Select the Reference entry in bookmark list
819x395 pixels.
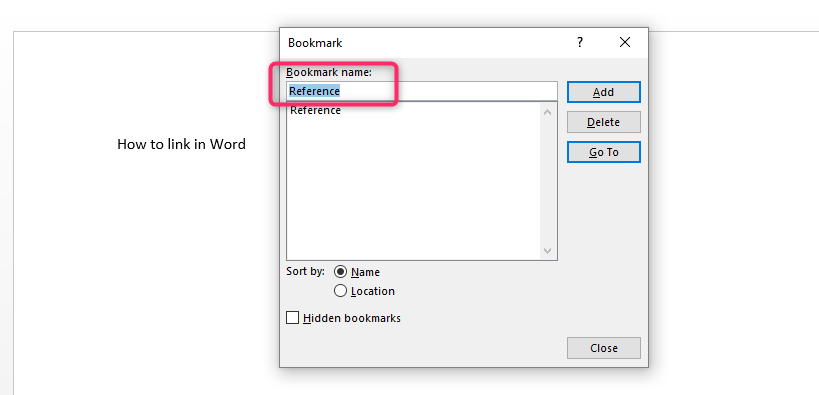tap(315, 110)
